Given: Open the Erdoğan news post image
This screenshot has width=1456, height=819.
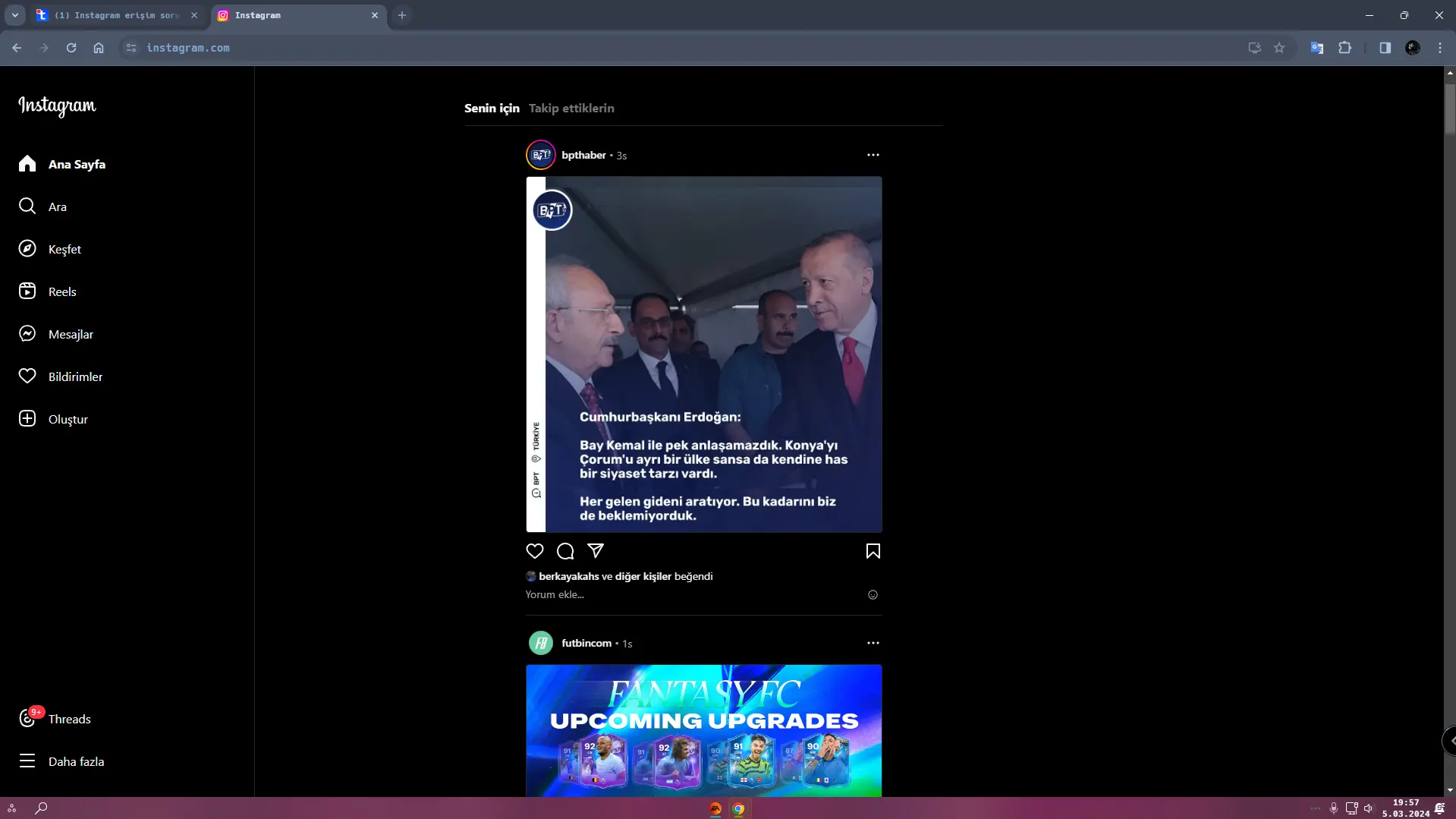Looking at the screenshot, I should pos(704,354).
